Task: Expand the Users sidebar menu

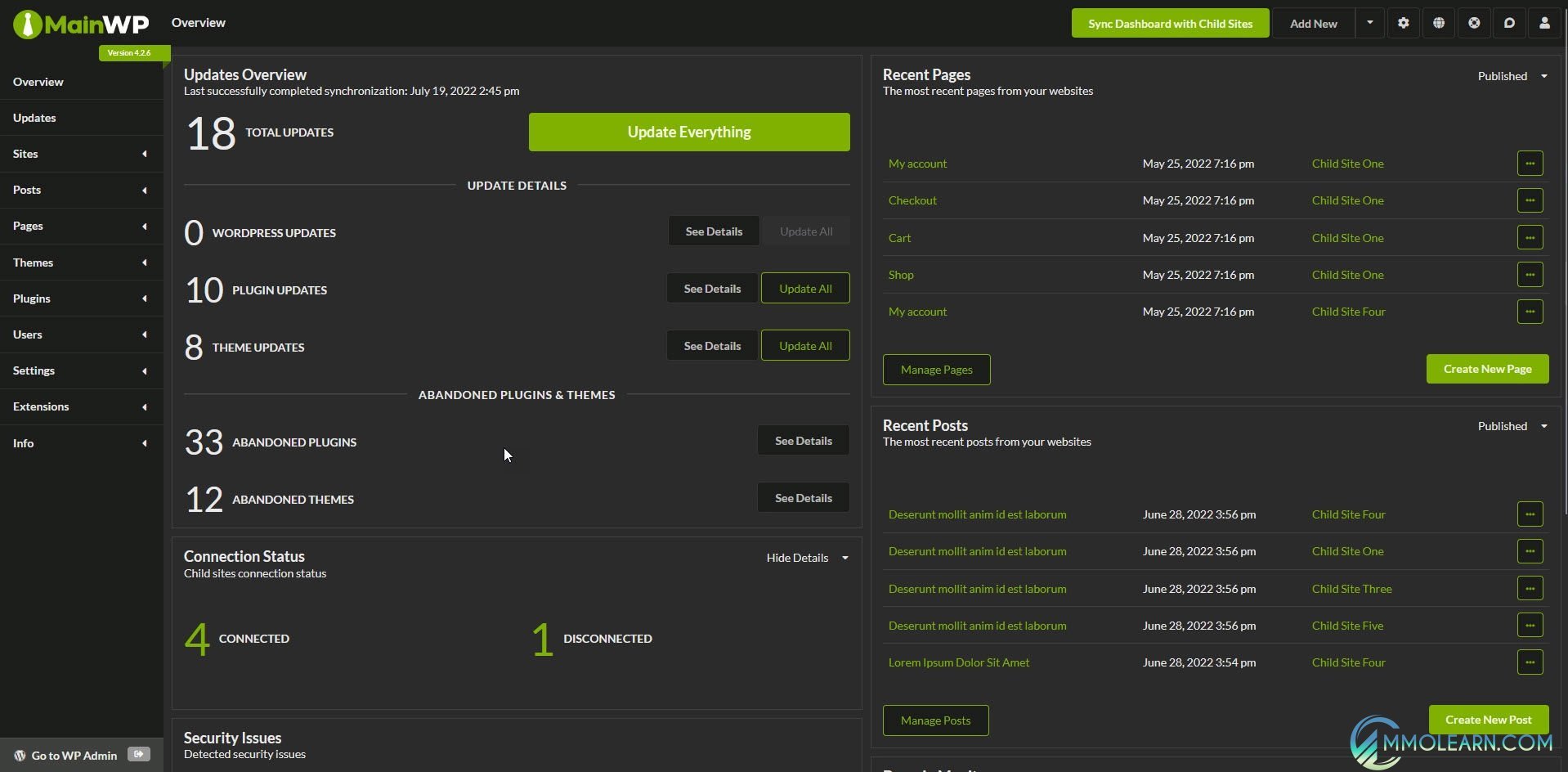Action: click(x=81, y=334)
